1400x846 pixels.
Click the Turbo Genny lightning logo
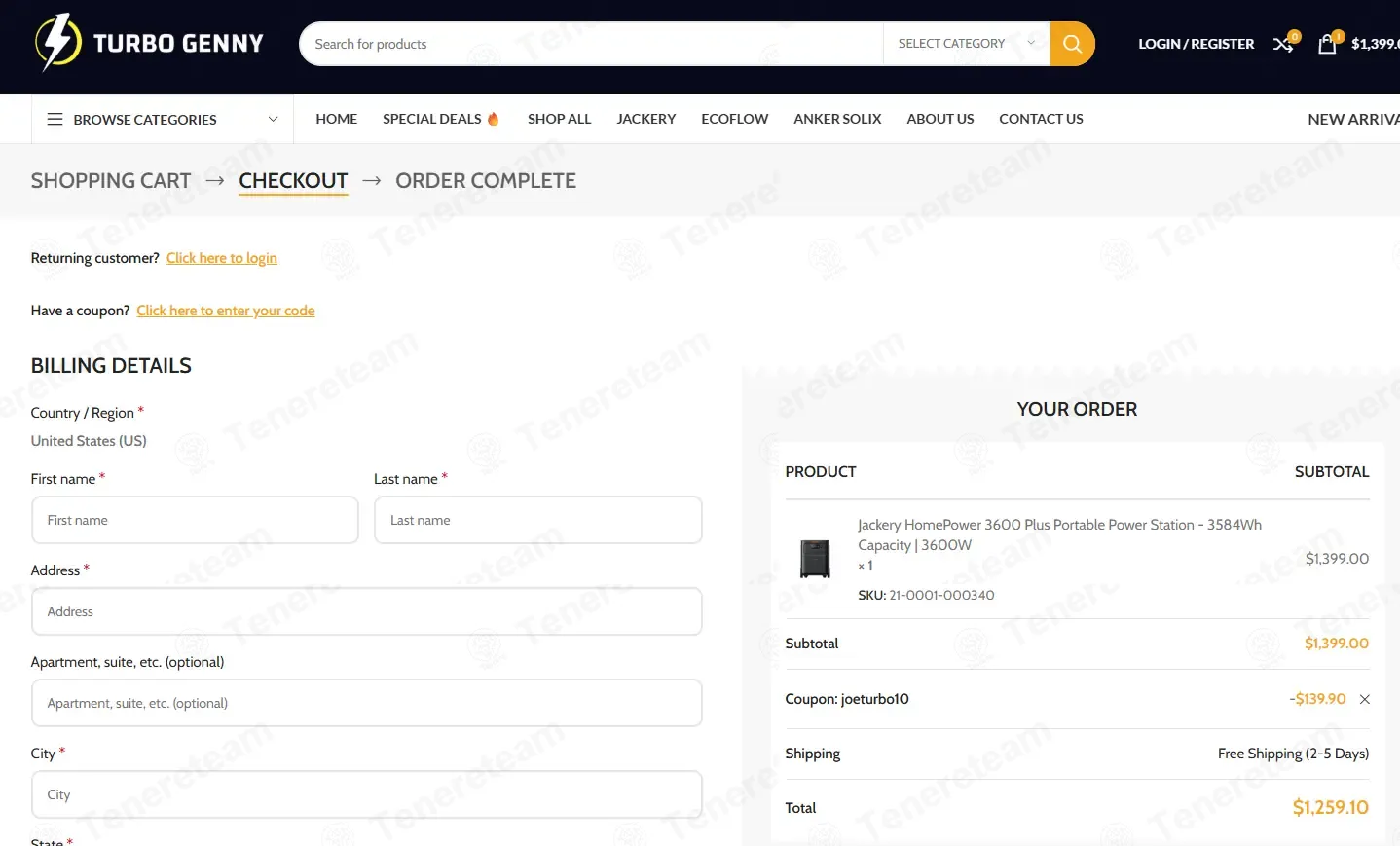(x=149, y=43)
